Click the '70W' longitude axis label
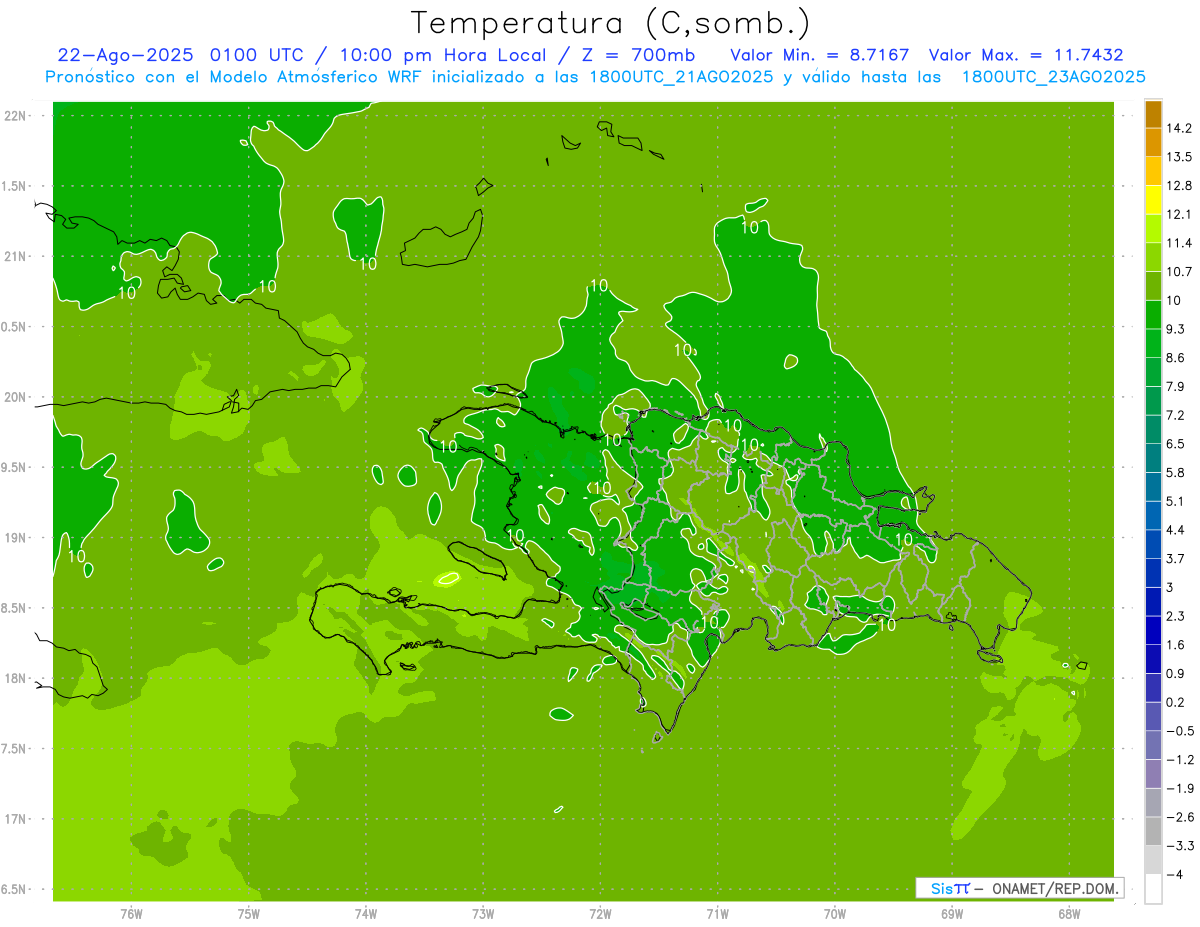1200x927 pixels. (x=834, y=913)
